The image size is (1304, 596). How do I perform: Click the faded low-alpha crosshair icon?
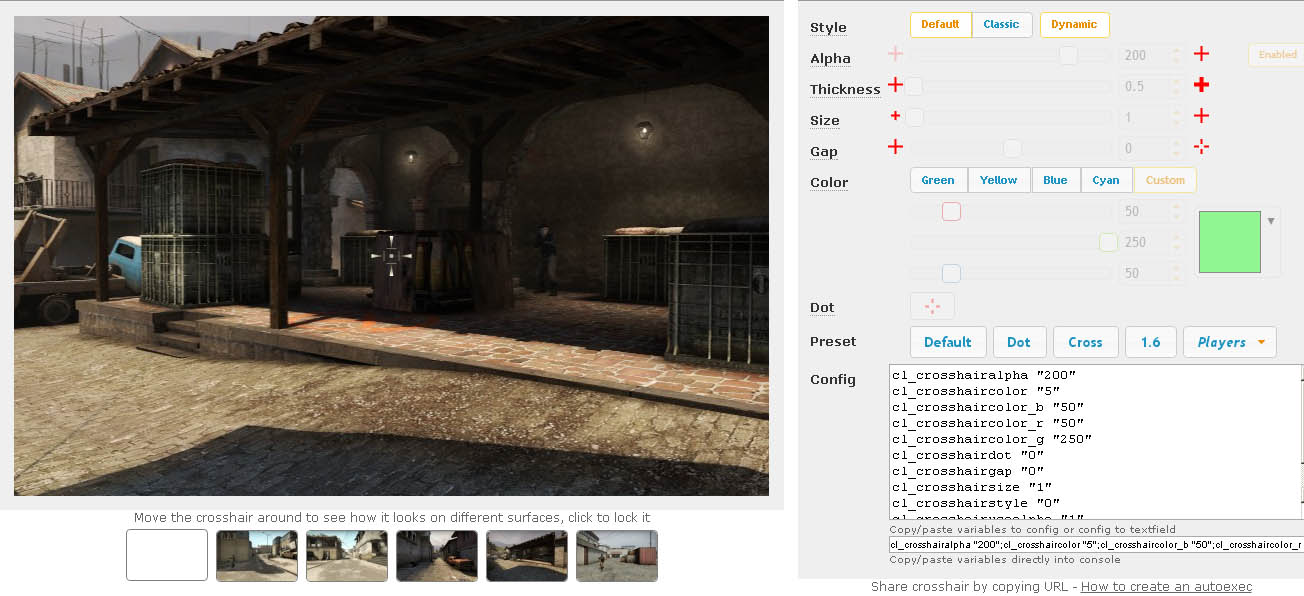coord(895,54)
